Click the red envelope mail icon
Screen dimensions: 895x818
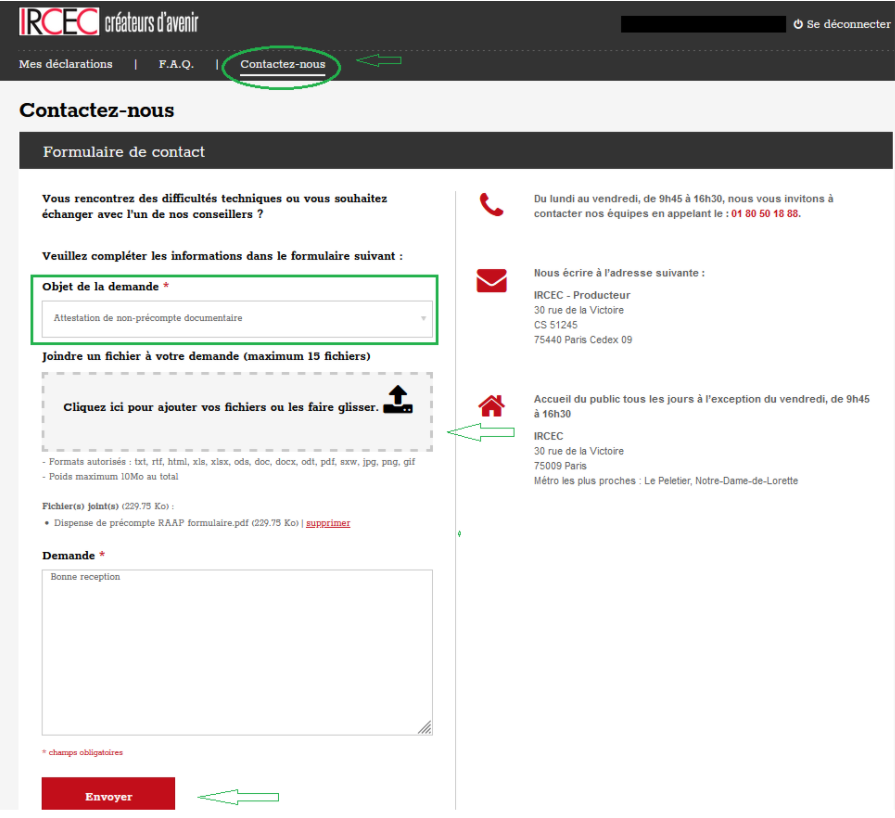pos(491,280)
